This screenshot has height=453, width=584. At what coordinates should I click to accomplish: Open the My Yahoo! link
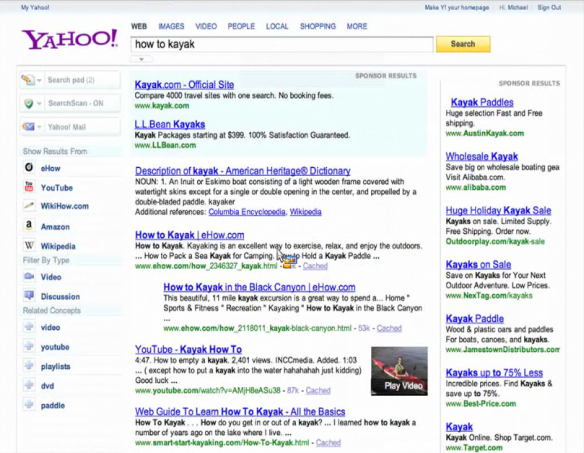35,7
